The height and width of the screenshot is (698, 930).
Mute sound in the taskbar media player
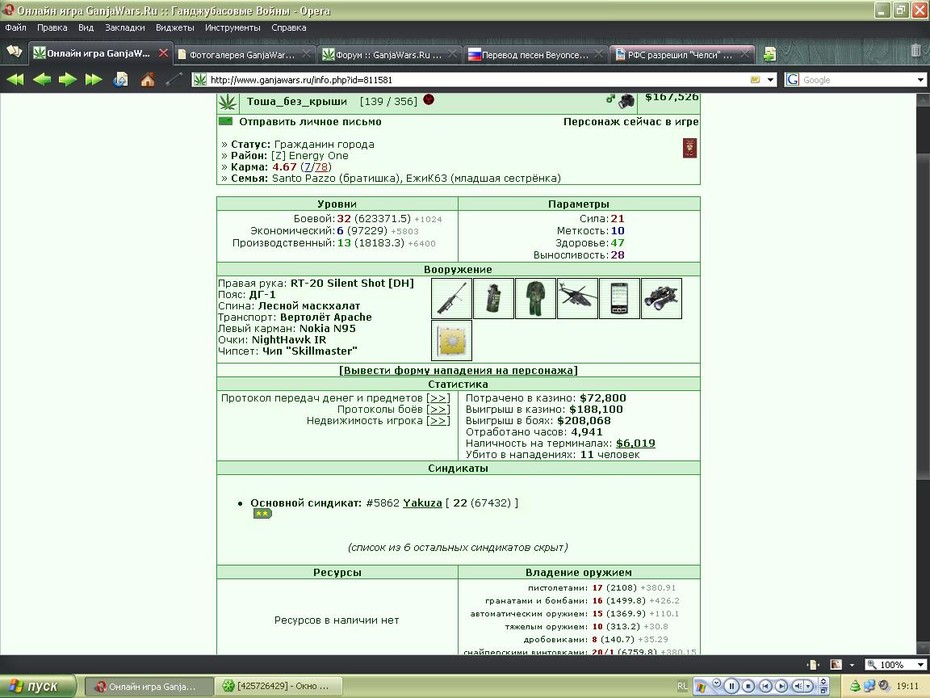coord(798,686)
